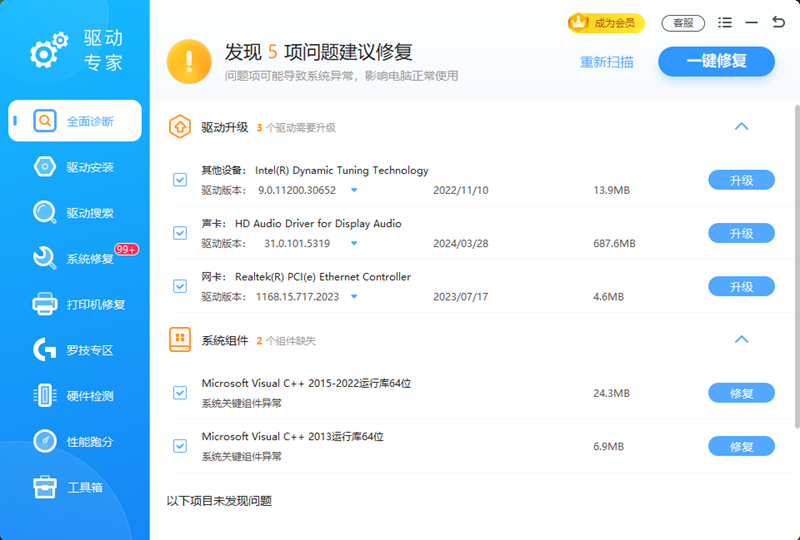This screenshot has width=800, height=540.
Task: Click the 驱动搜索 magnifier icon
Action: pos(45,212)
